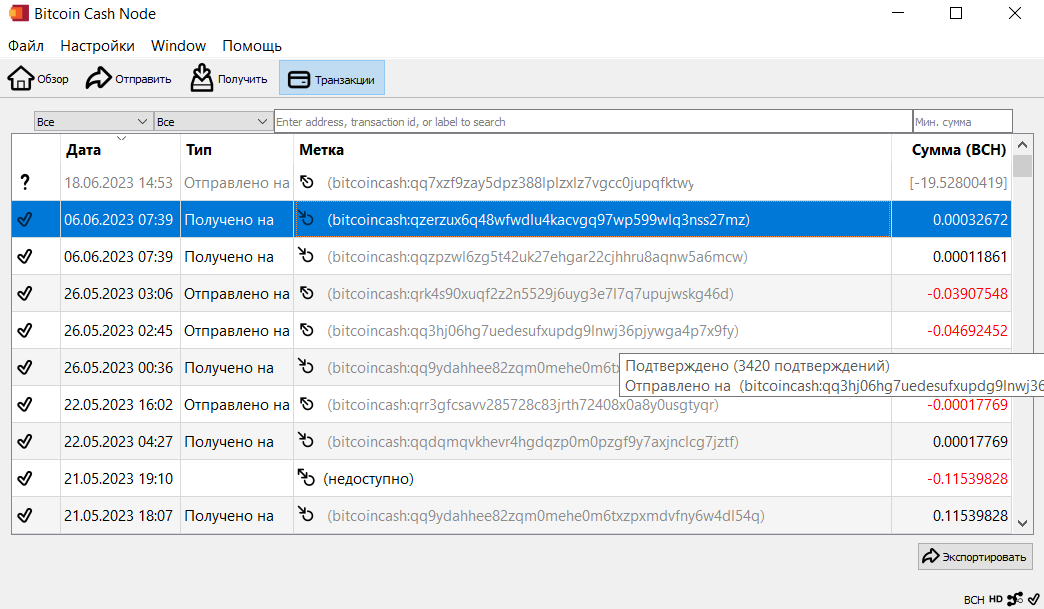
Task: Select the address label ending in wskg46d
Action: point(530,294)
